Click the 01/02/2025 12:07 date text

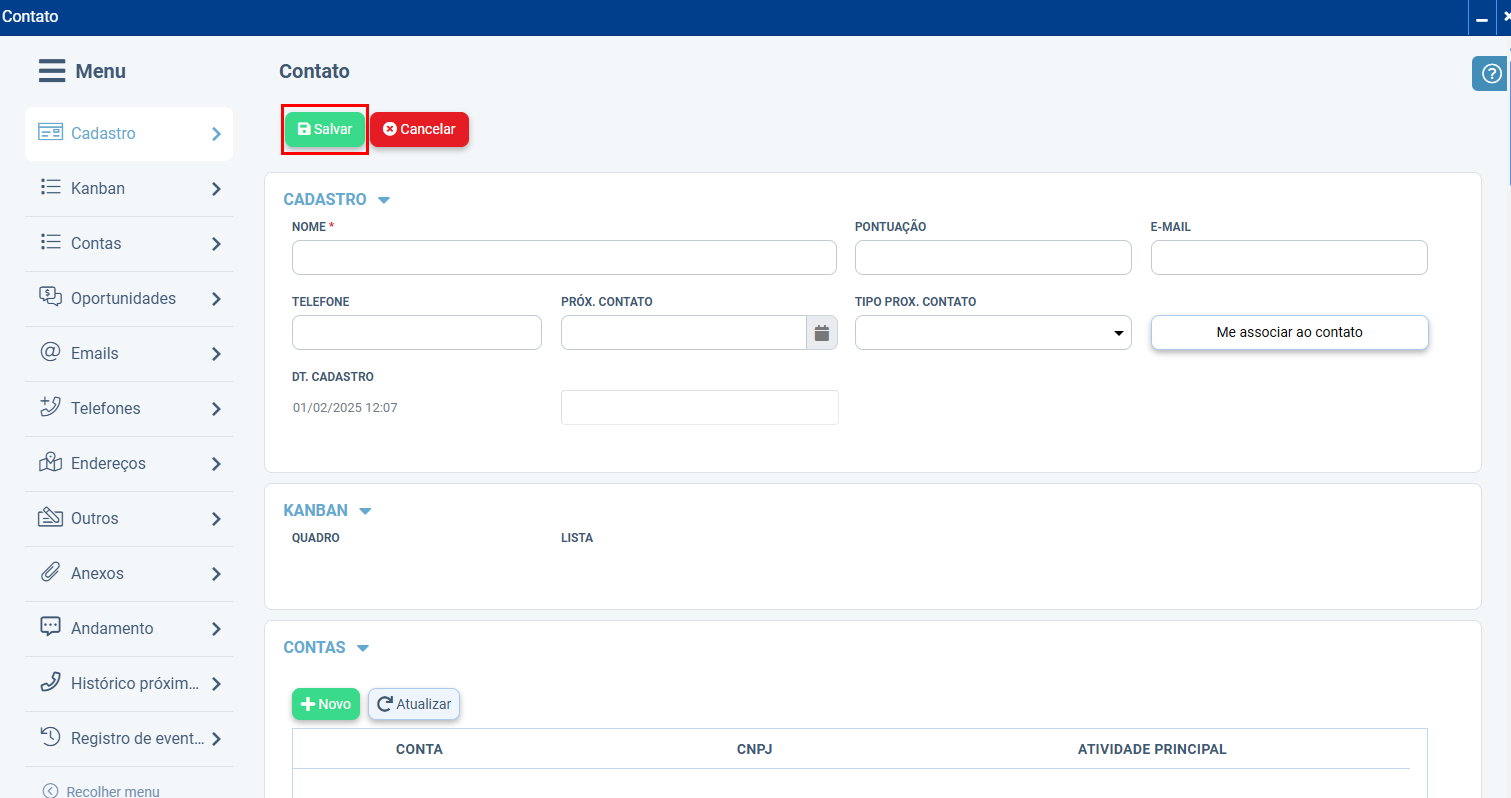point(345,408)
